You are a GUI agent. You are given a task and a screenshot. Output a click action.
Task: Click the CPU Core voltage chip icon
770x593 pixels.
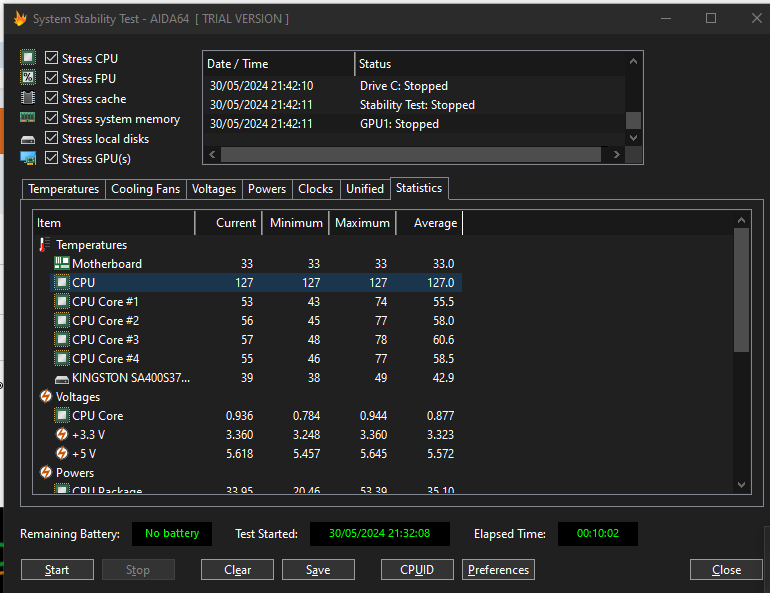pos(62,415)
